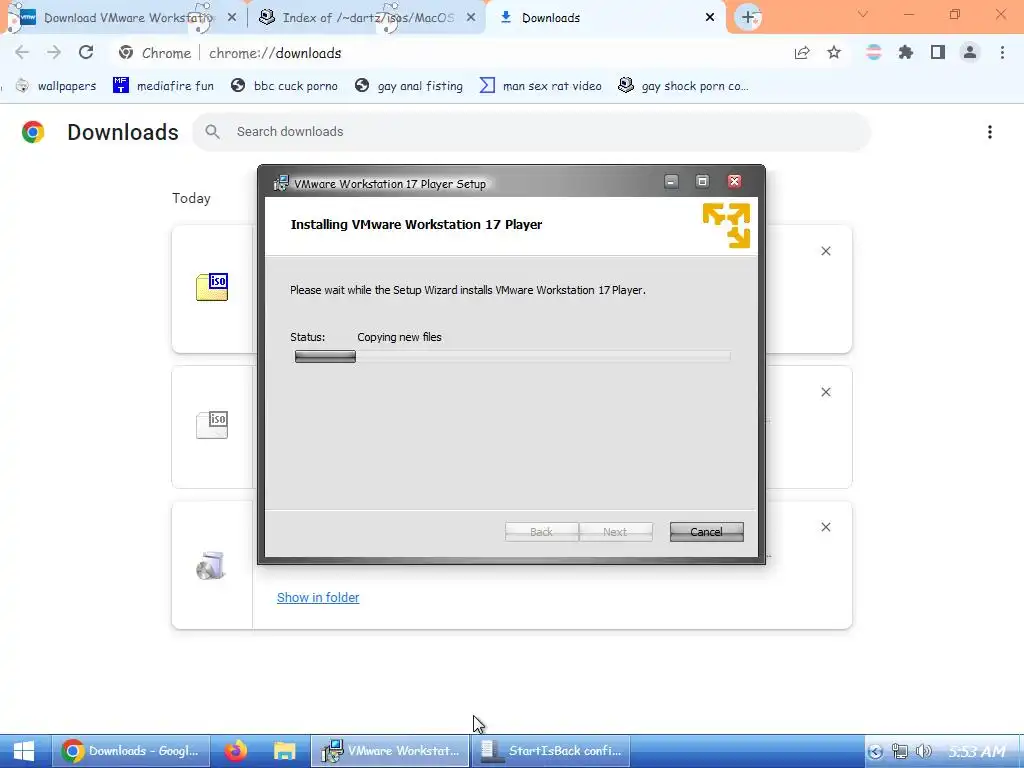Open the Downloads page more actions menu
Viewport: 1024px width, 768px height.
[990, 132]
